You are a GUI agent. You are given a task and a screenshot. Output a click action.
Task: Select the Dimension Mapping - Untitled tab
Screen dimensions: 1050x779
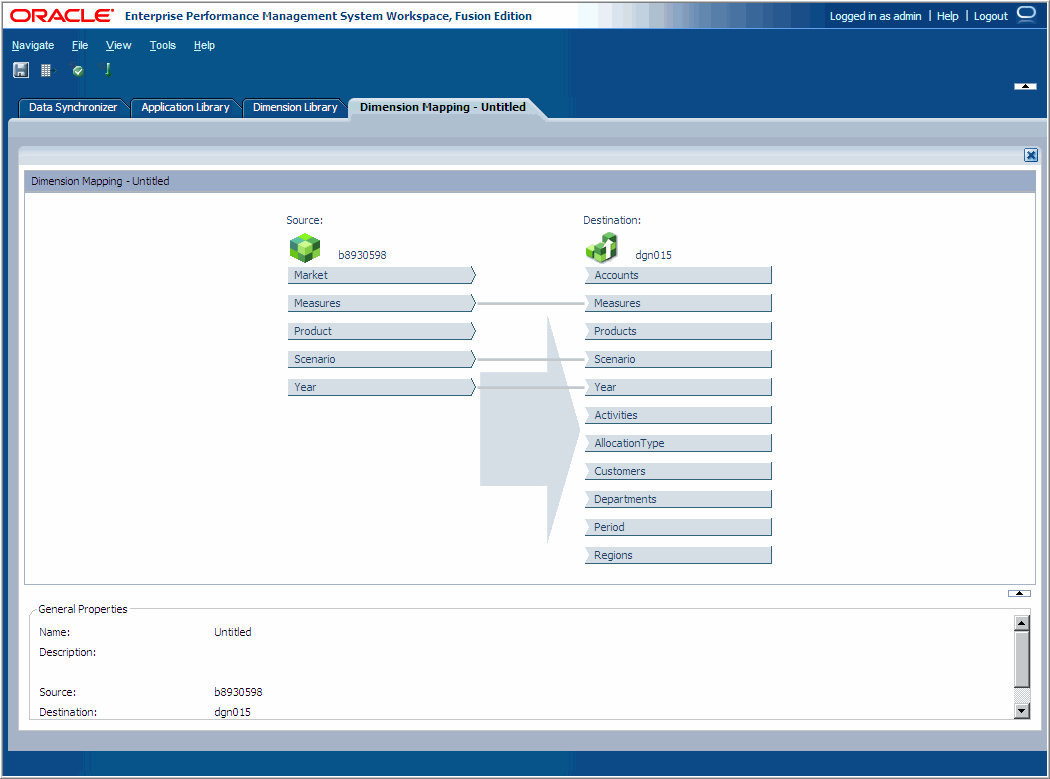443,107
